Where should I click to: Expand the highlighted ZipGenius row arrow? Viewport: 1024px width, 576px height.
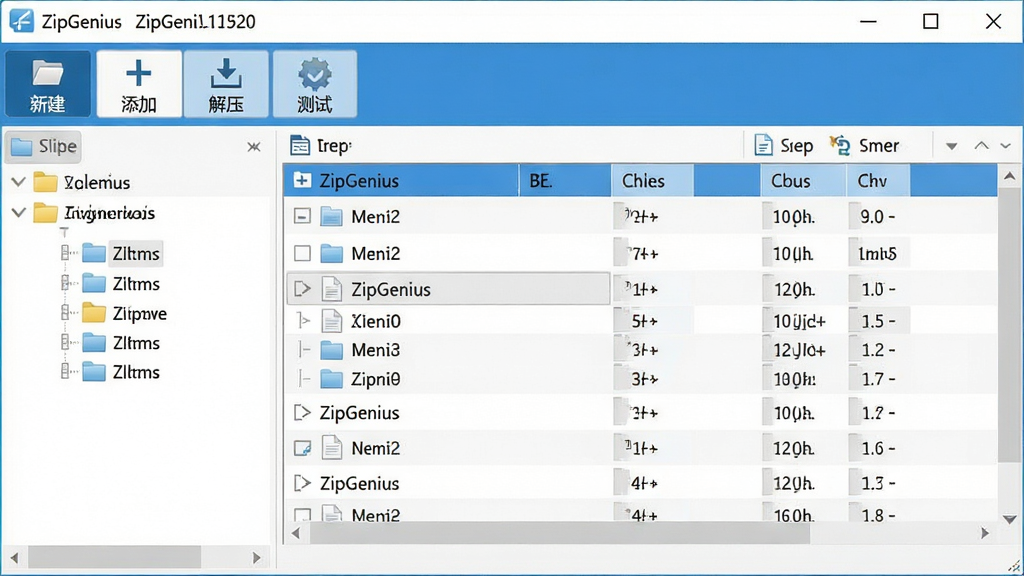(x=302, y=289)
